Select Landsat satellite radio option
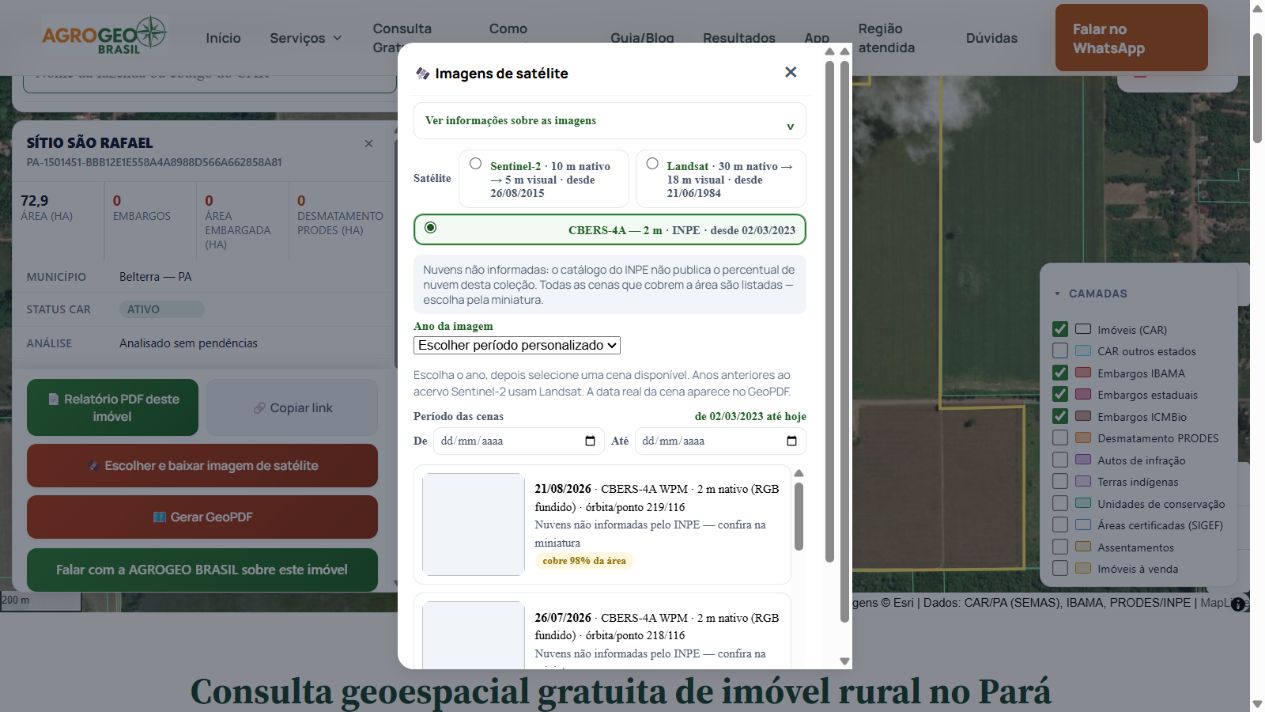This screenshot has height=712, width=1265. tap(652, 164)
